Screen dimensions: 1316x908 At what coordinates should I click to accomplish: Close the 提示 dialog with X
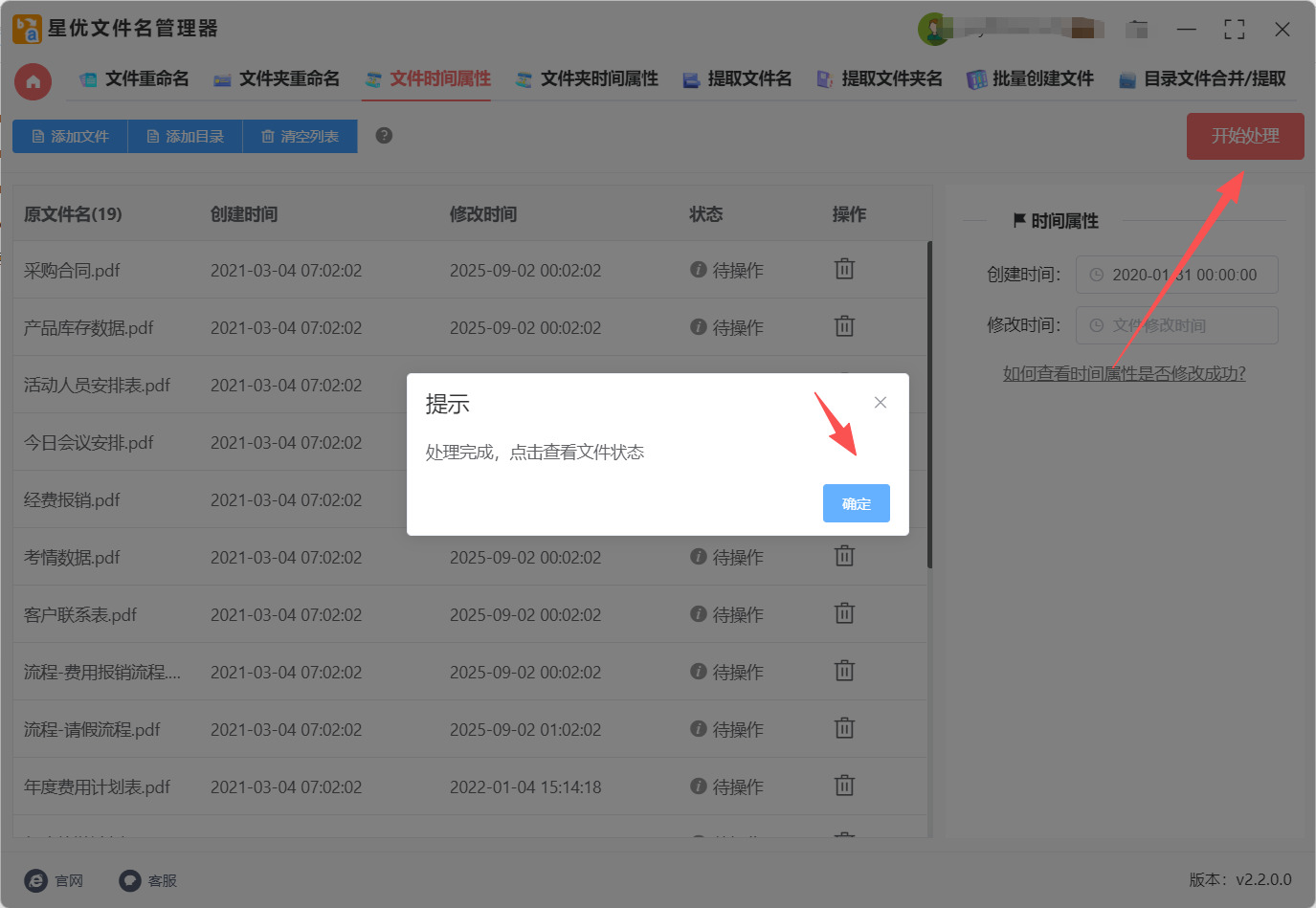[x=880, y=403]
